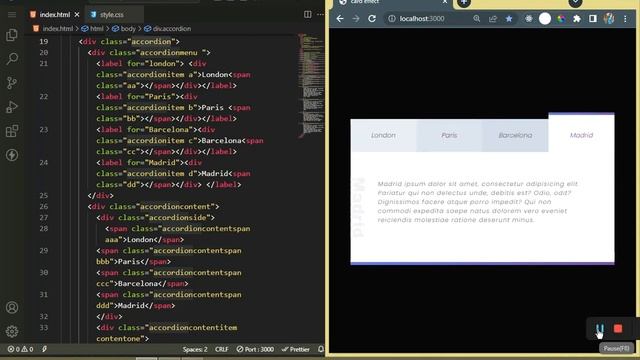Pause the screen recording
The height and width of the screenshot is (360, 640).
tap(600, 329)
